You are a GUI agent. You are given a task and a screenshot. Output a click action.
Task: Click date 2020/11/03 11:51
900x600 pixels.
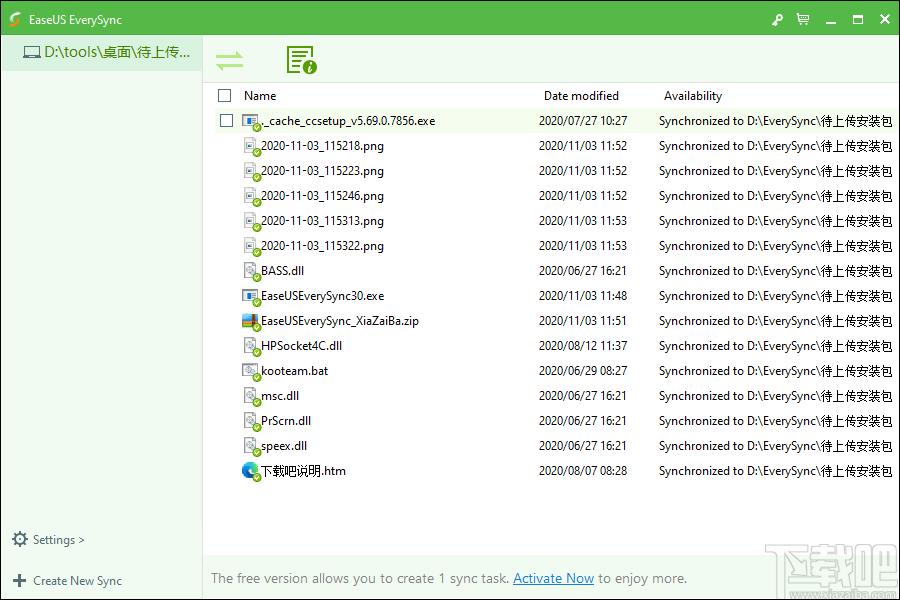[x=583, y=321]
